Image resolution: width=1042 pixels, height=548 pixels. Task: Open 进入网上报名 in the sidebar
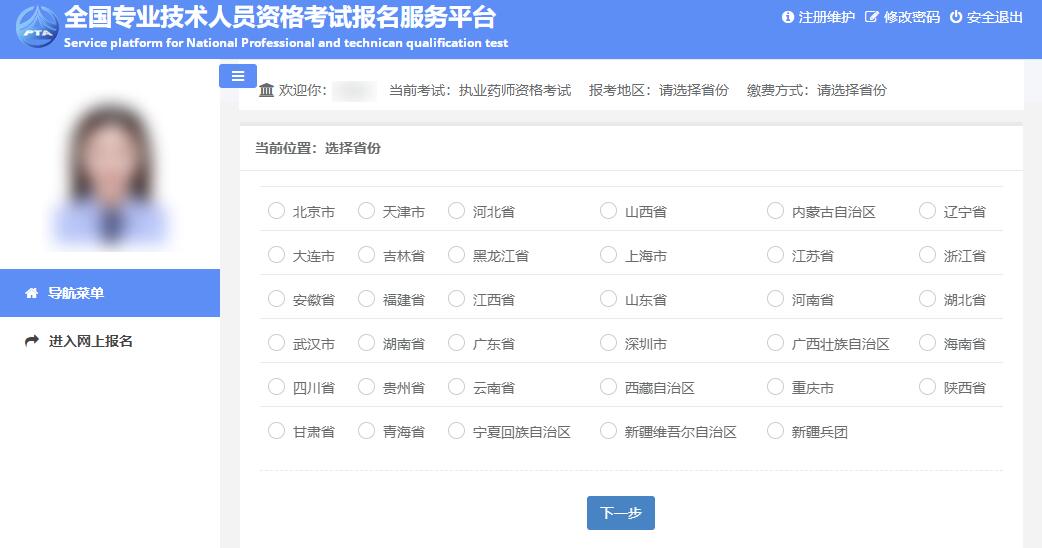[90, 341]
